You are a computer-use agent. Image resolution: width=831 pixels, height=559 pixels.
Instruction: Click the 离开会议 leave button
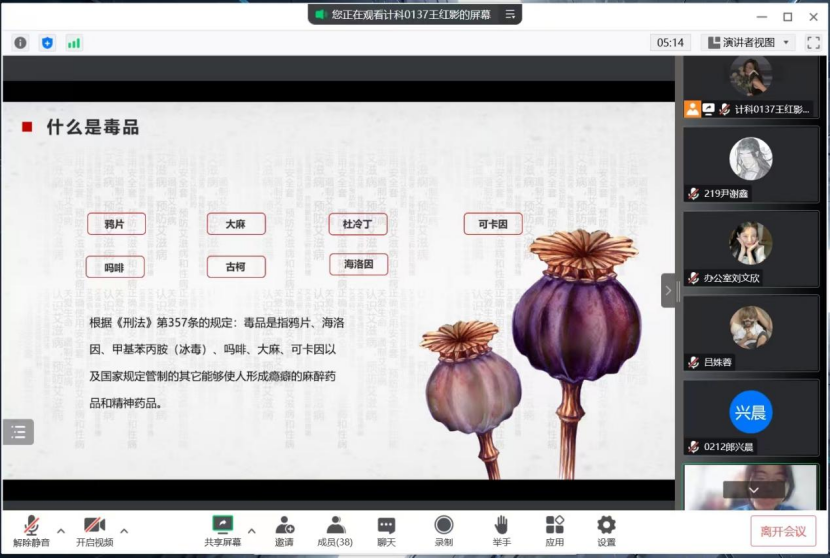click(783, 531)
